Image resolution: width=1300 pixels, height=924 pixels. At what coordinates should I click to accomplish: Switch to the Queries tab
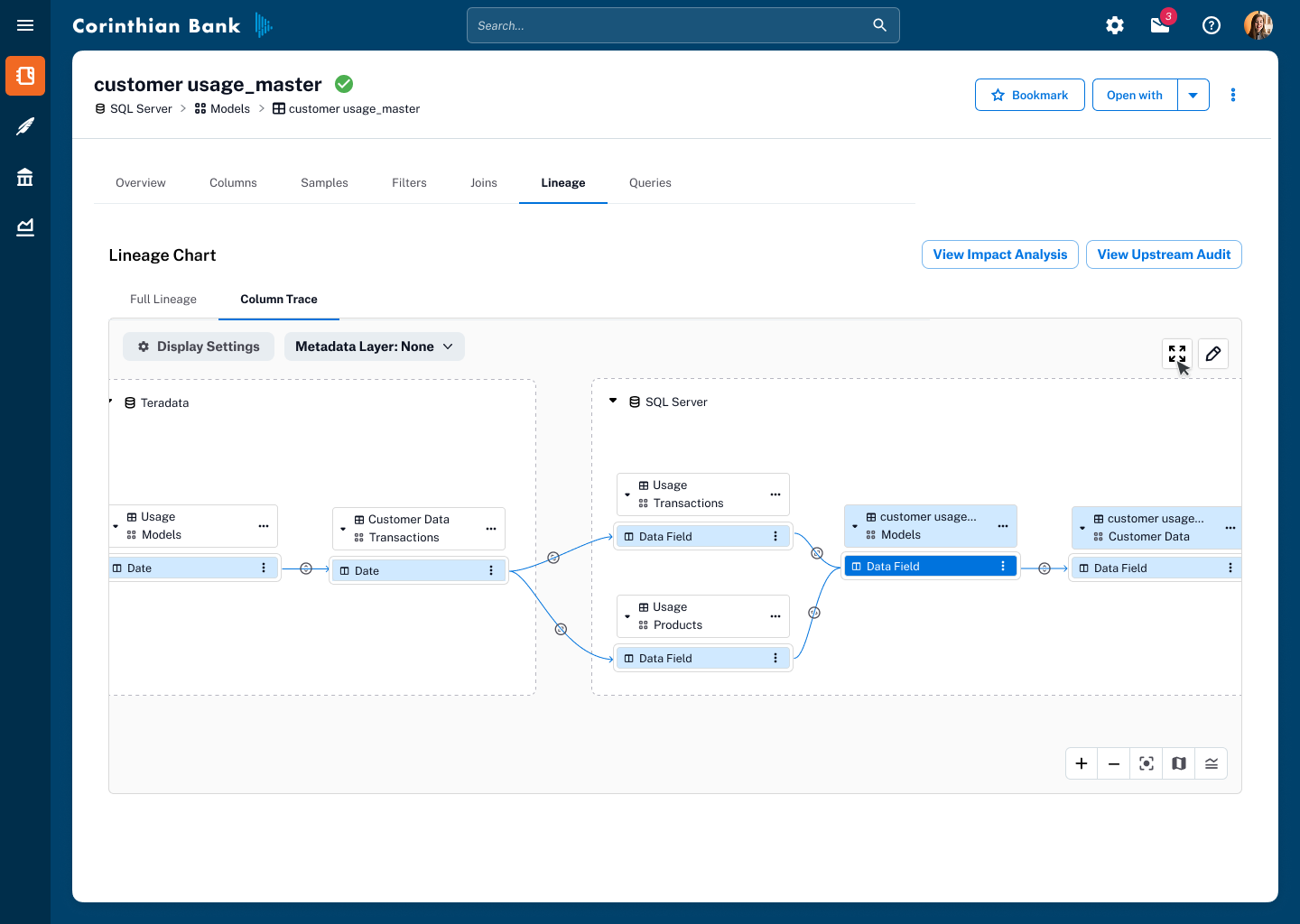pyautogui.click(x=650, y=182)
